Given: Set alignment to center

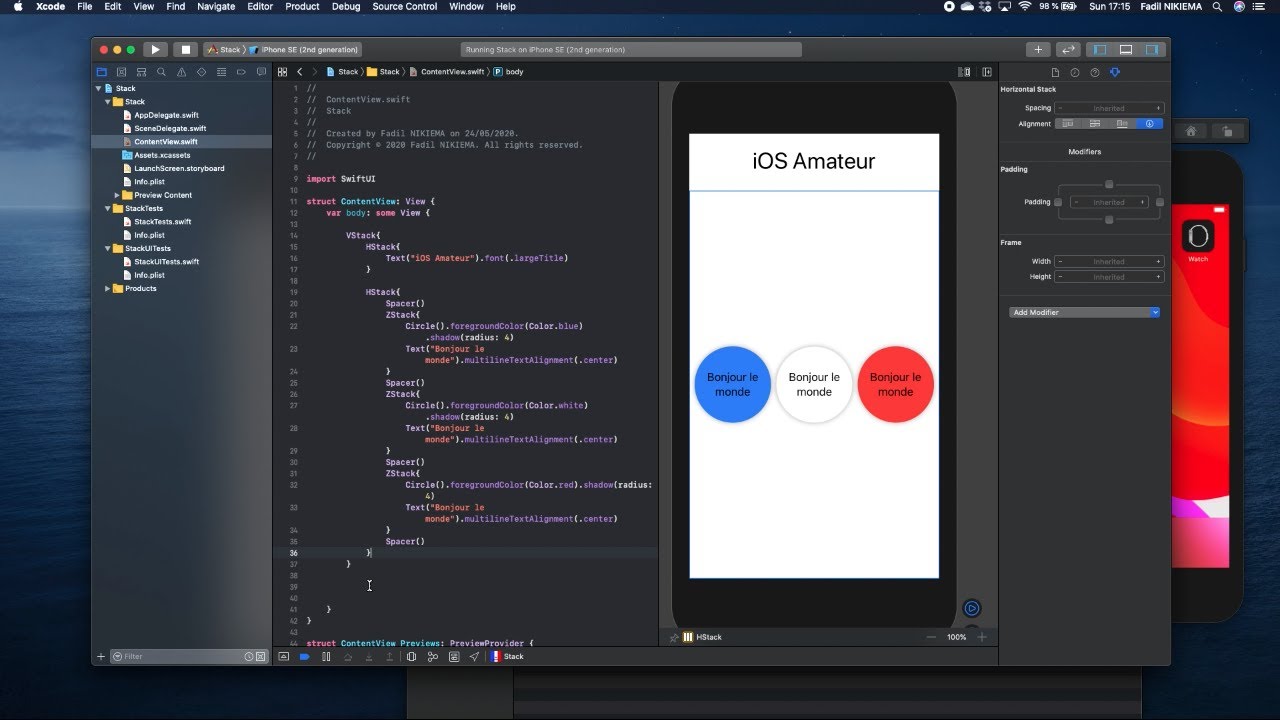Looking at the screenshot, I should [x=1095, y=124].
